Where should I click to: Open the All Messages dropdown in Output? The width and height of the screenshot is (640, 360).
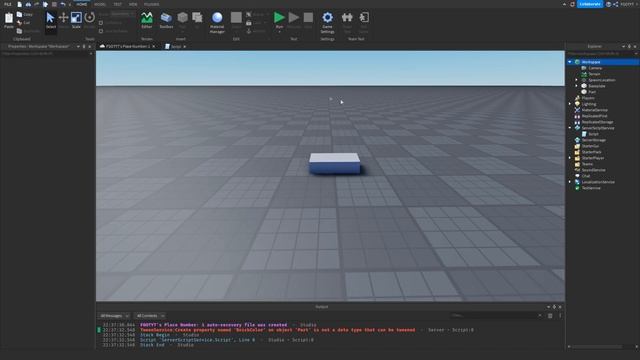(x=115, y=316)
